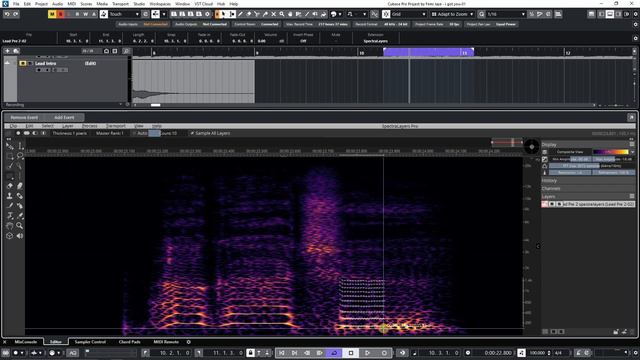The image size is (640, 360).
Task: Open the Touch automation mode dropdown
Action: 124,14
